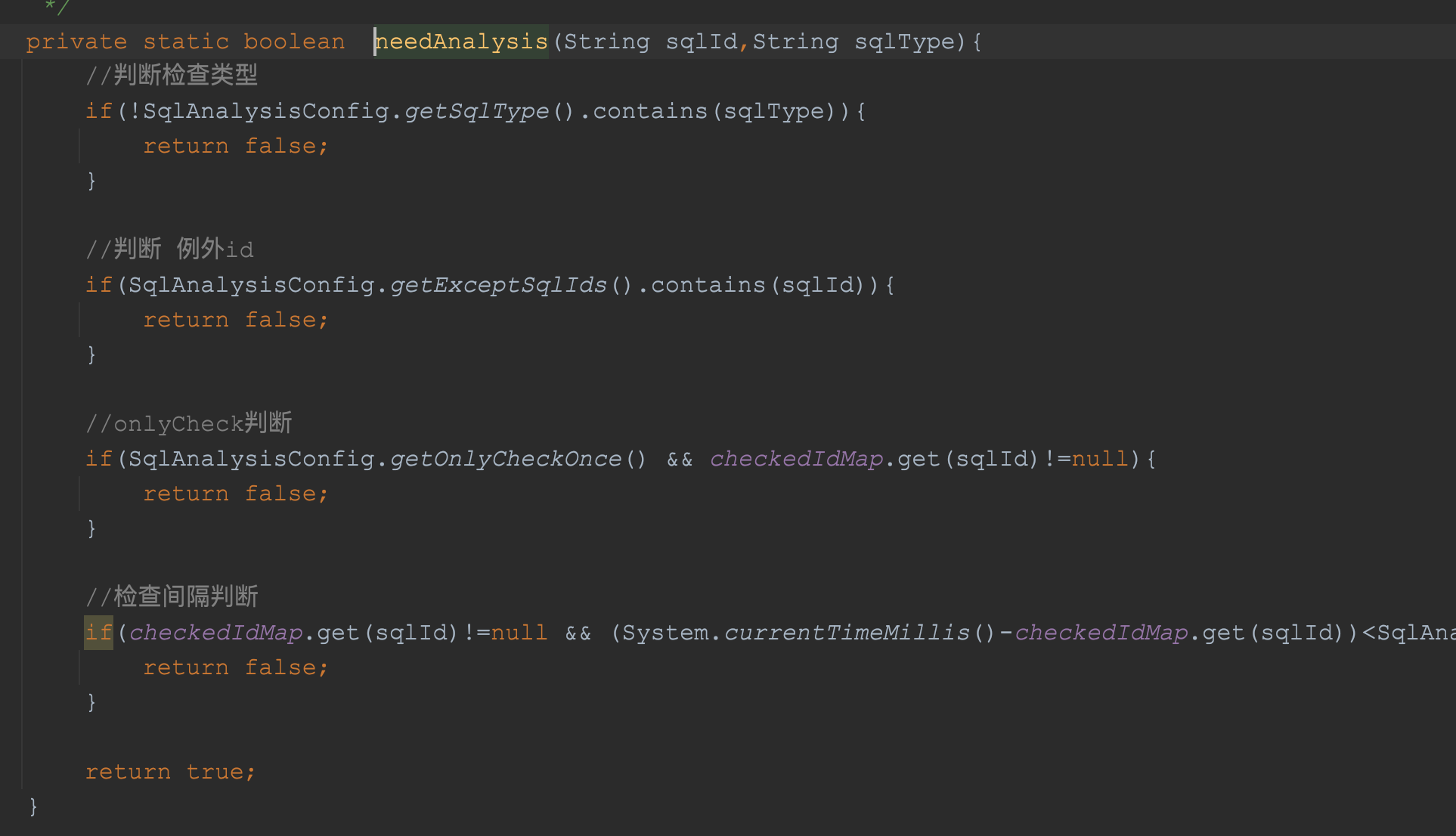Click the needAnalysis method name

pos(461,42)
